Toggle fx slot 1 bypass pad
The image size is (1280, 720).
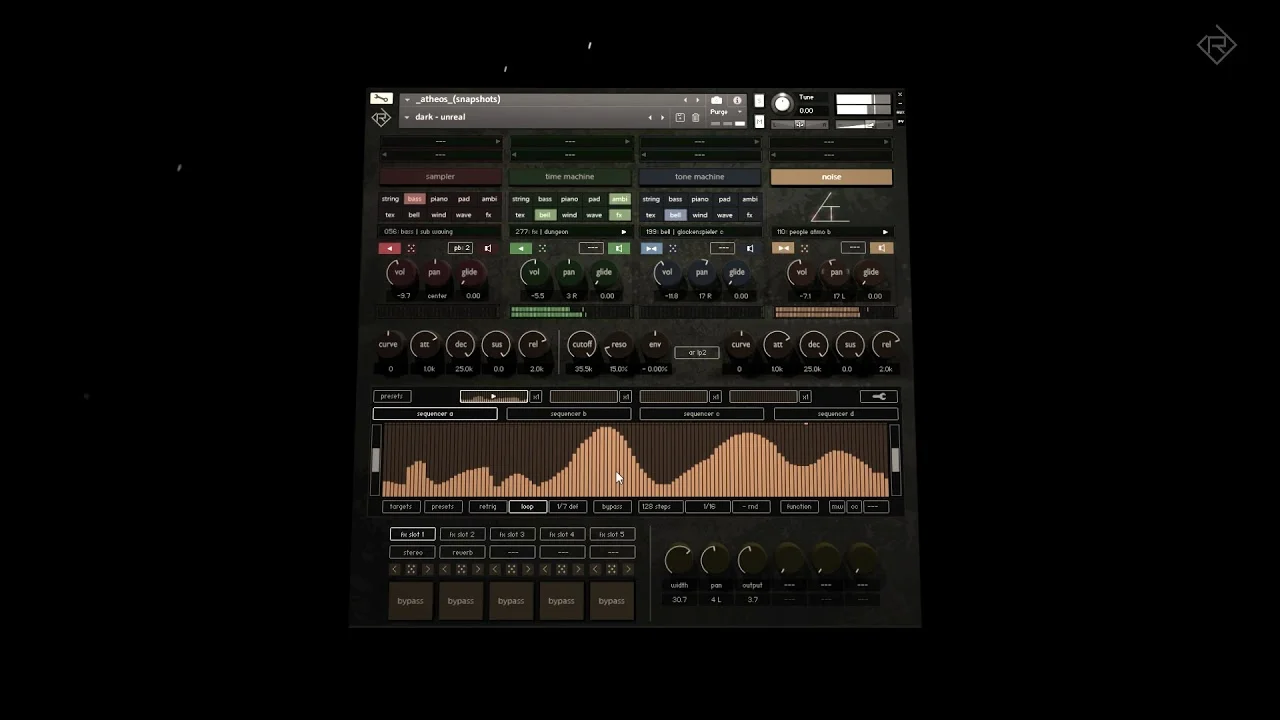(x=410, y=601)
